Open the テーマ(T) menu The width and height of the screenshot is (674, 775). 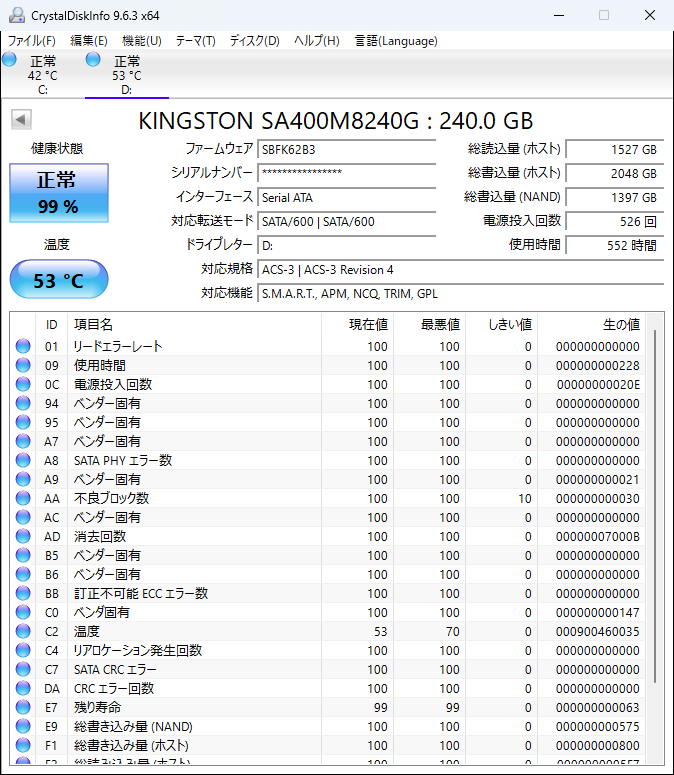coord(196,41)
